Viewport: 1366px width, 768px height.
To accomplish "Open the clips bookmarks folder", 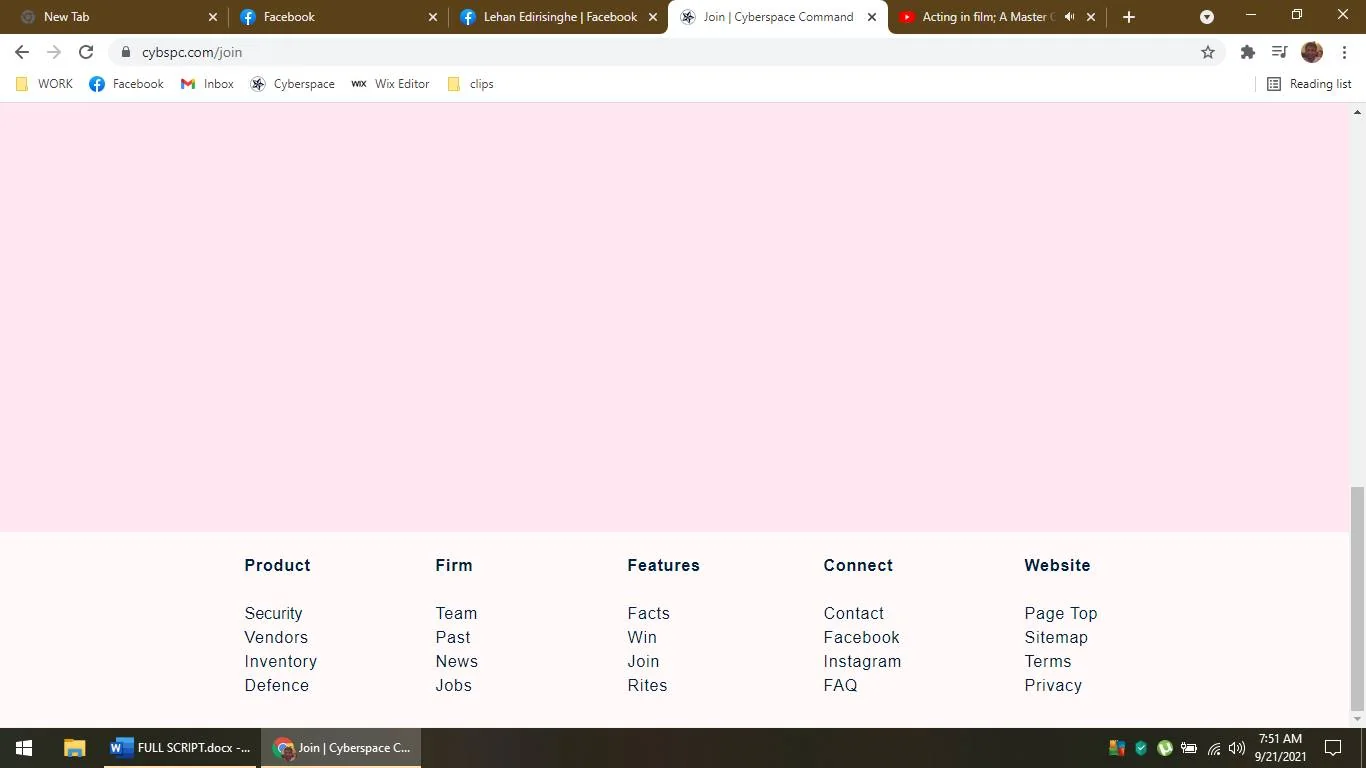I will pyautogui.click(x=470, y=84).
